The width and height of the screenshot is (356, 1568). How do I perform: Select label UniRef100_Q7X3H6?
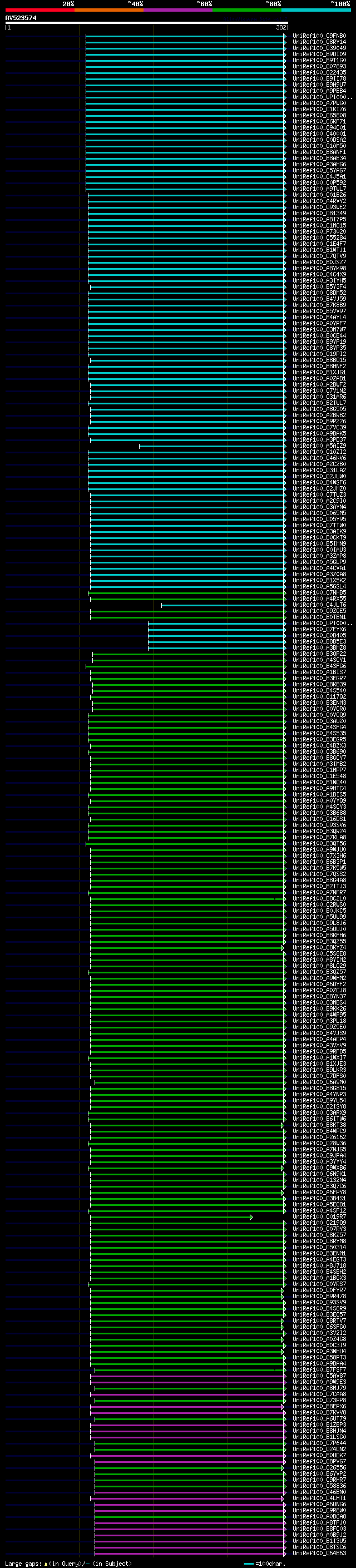click(x=319, y=856)
